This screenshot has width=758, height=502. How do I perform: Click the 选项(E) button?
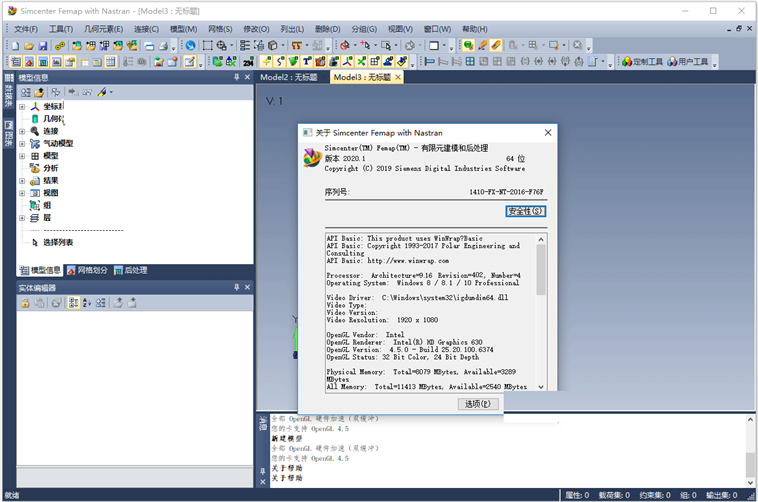(x=477, y=404)
